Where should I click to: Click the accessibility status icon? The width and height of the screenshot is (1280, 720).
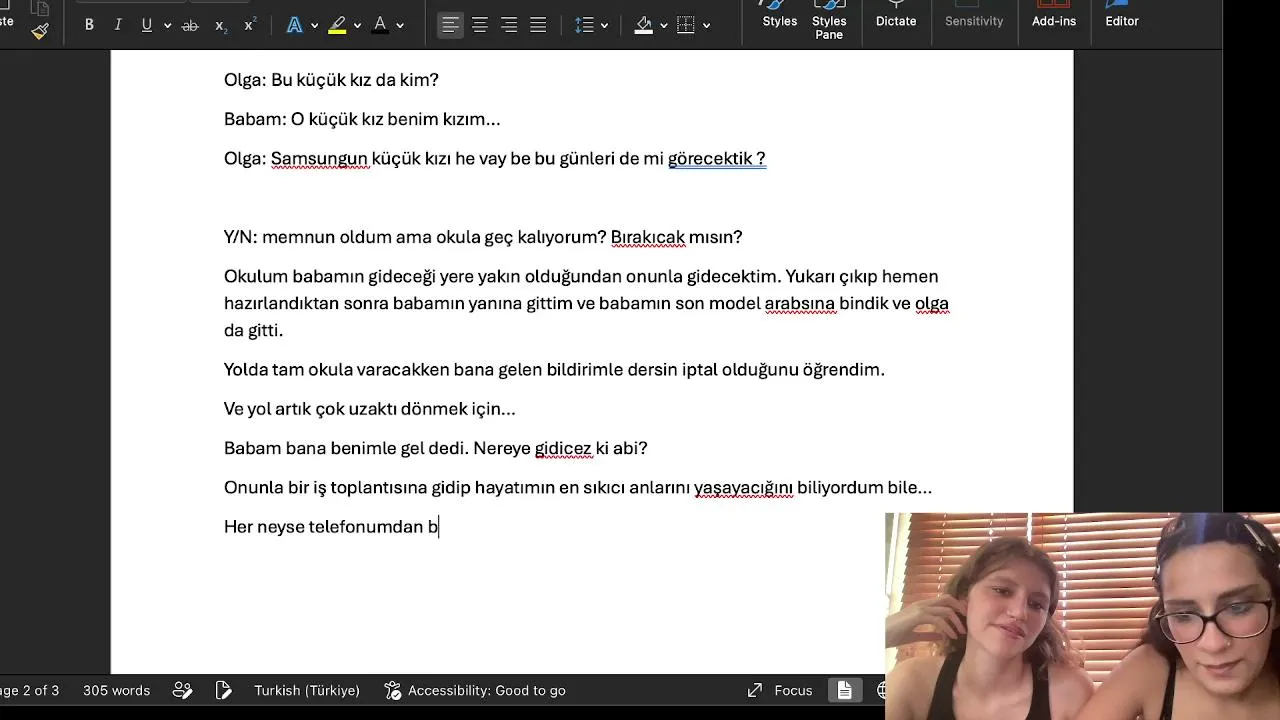(x=393, y=690)
